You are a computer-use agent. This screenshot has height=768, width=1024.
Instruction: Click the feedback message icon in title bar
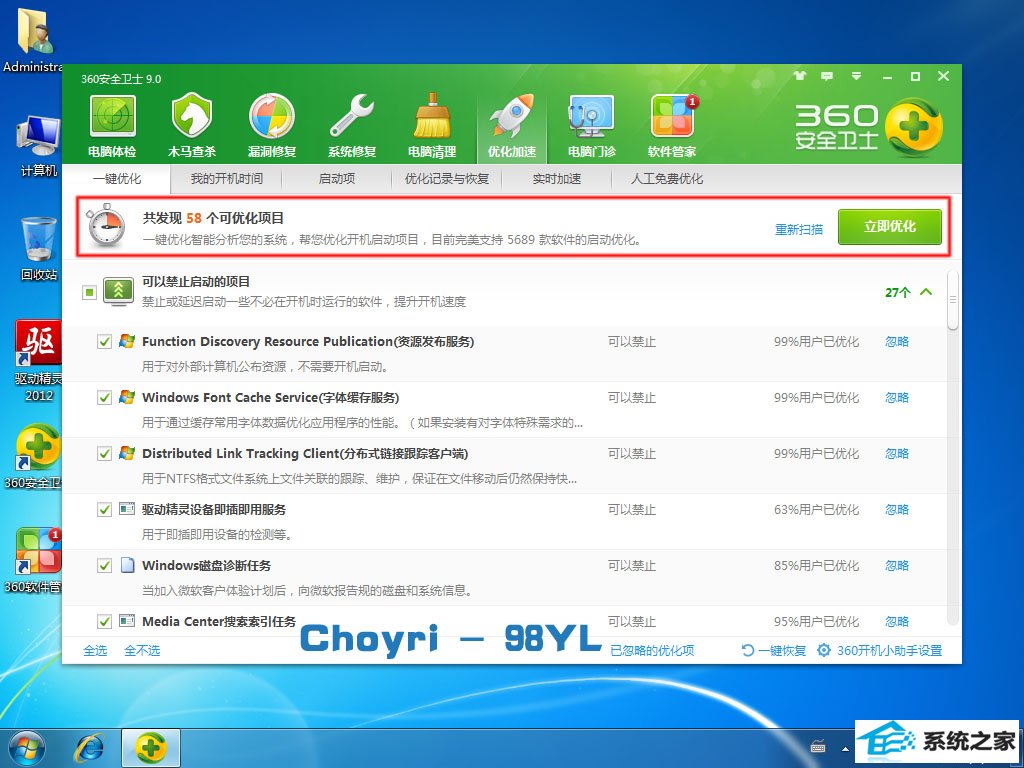click(x=827, y=76)
